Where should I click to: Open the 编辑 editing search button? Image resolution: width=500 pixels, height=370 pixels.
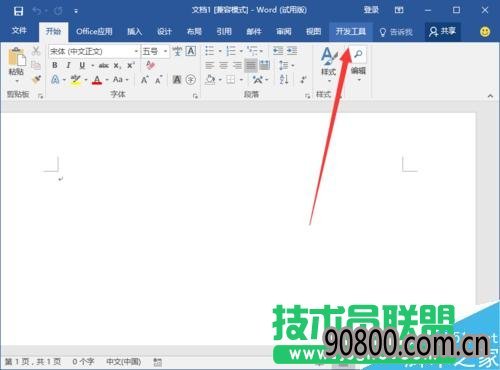(x=358, y=64)
